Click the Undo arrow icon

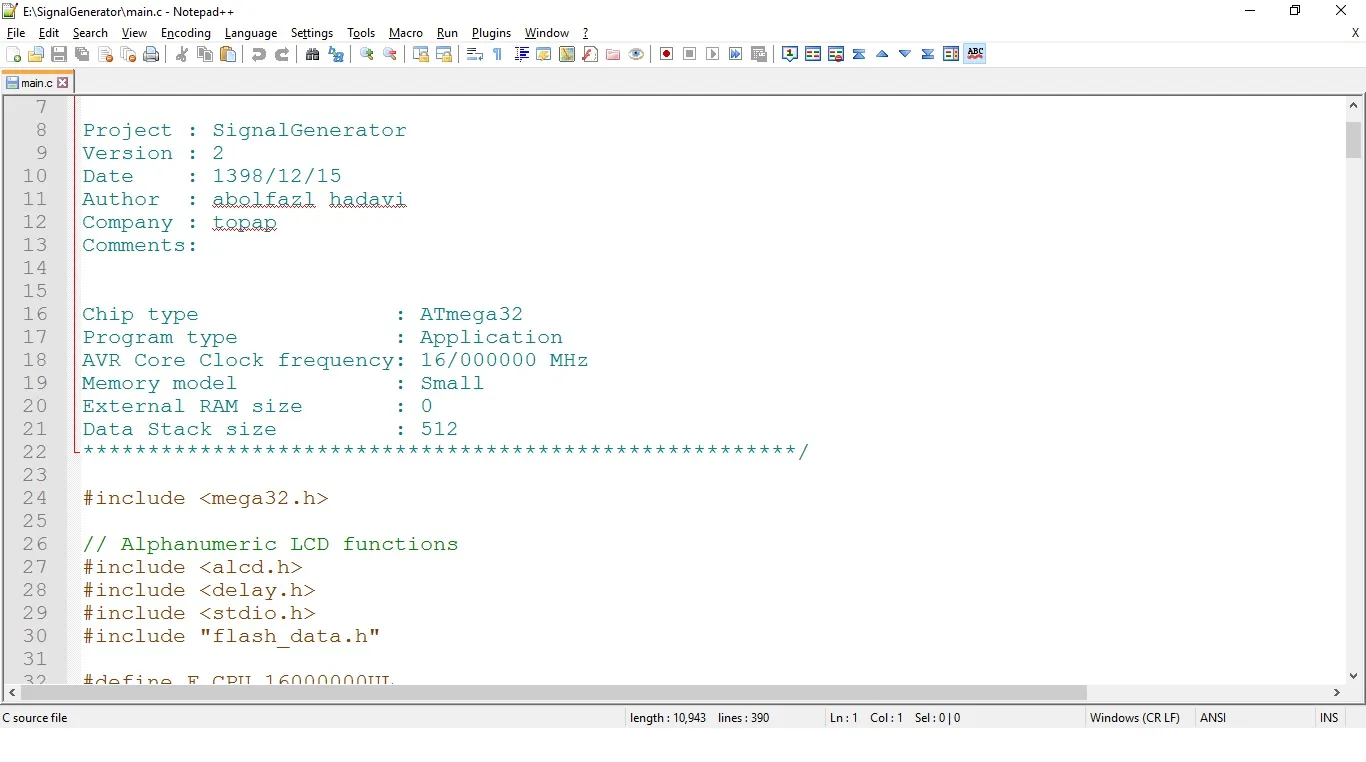[259, 54]
